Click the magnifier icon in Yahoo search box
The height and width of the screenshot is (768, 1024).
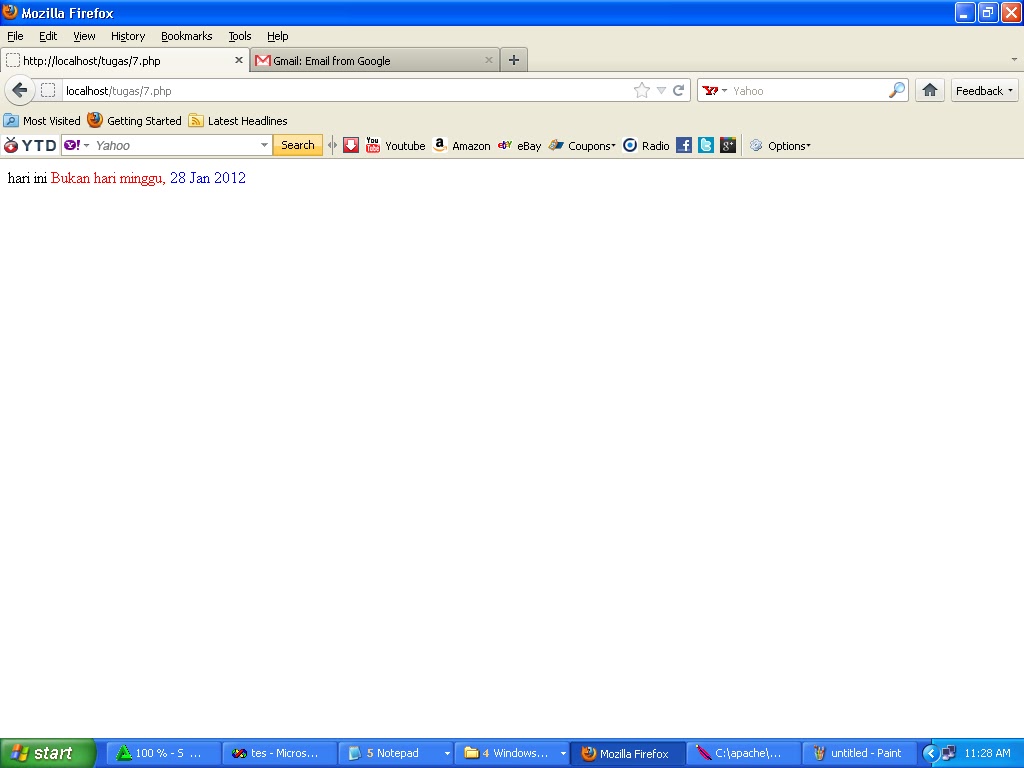point(897,90)
